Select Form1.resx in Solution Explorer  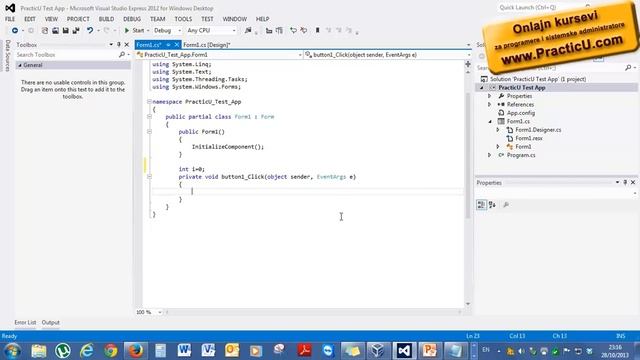pyautogui.click(x=529, y=138)
